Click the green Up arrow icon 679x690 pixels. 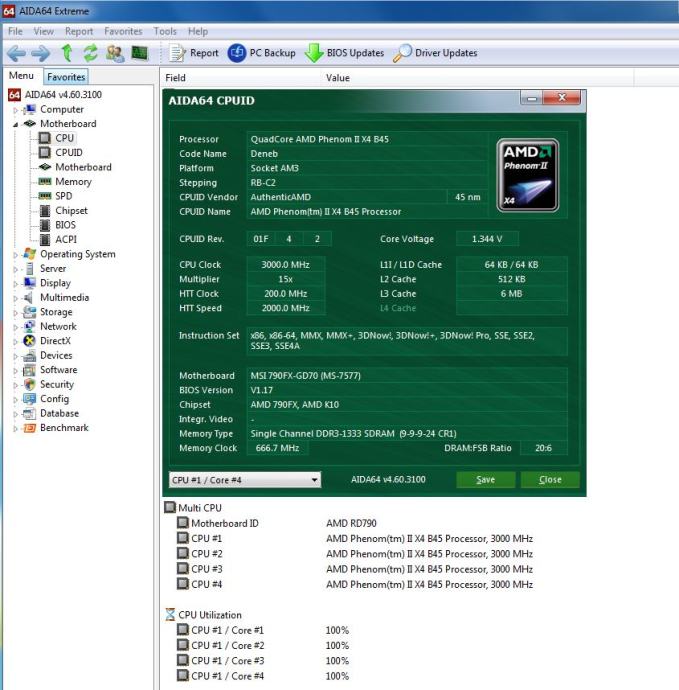[x=67, y=53]
